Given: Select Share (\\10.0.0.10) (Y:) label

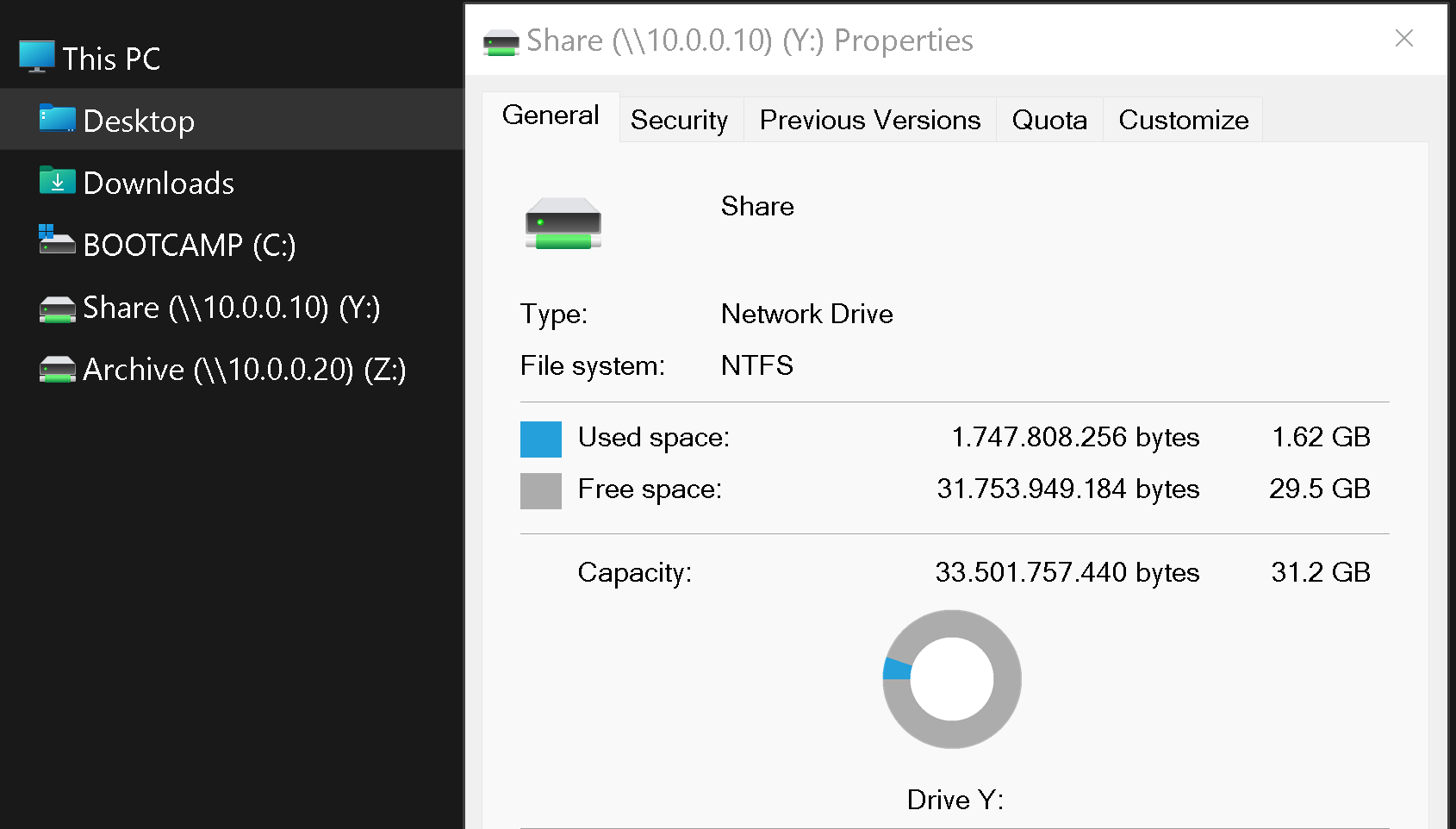Looking at the screenshot, I should point(232,308).
